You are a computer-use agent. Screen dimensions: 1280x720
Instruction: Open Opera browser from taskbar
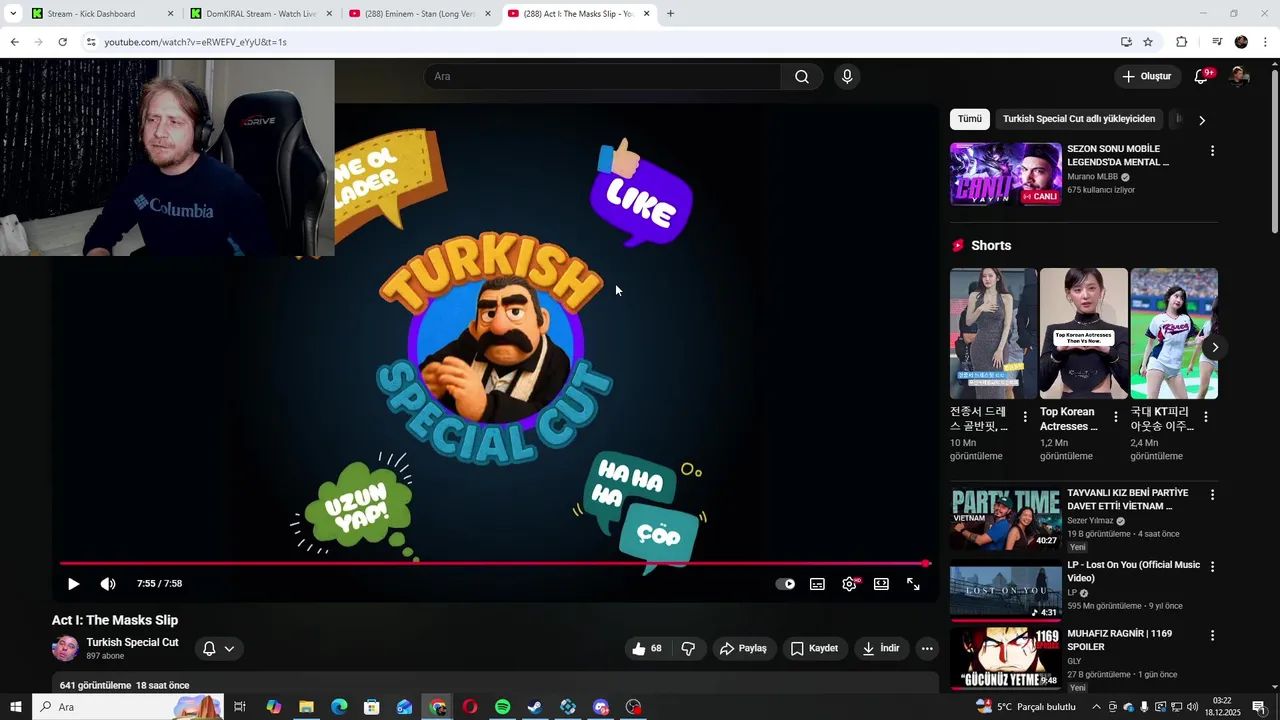(x=470, y=707)
